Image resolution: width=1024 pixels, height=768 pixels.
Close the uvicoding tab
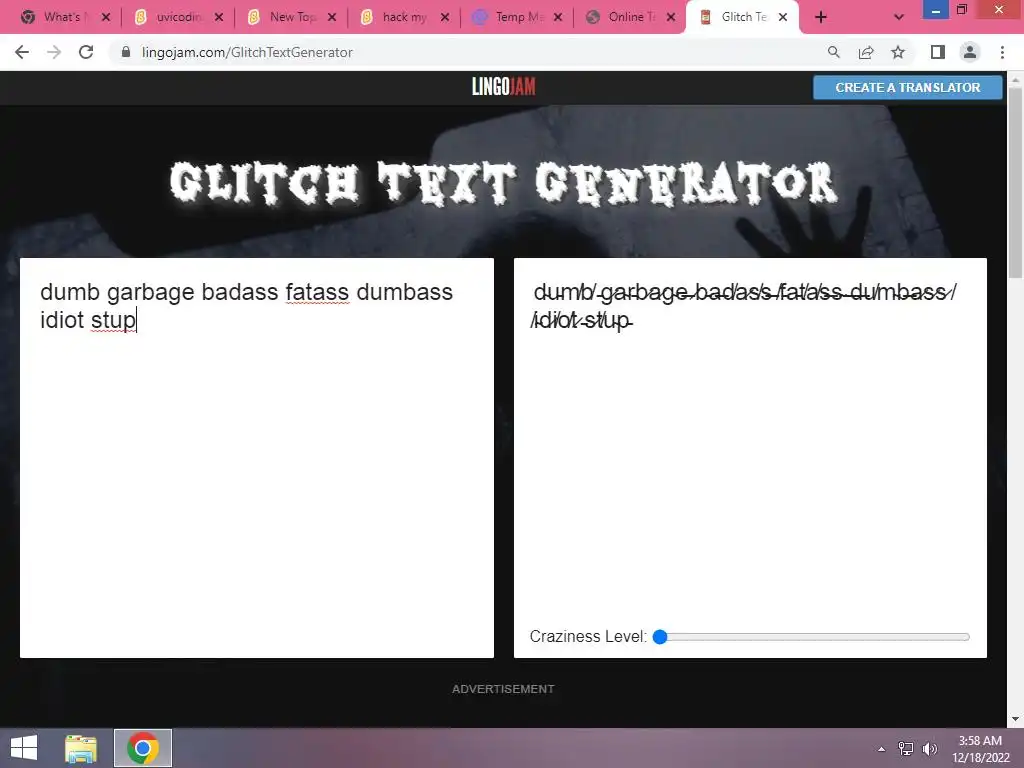pyautogui.click(x=219, y=17)
